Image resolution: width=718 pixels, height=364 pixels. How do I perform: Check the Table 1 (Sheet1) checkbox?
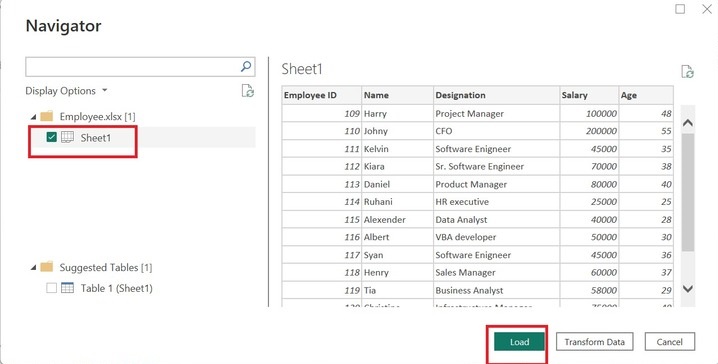coord(51,288)
